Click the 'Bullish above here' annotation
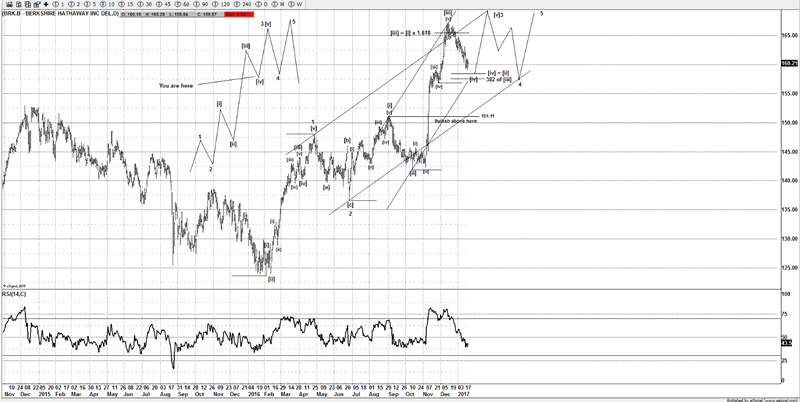This screenshot has width=800, height=402. click(456, 121)
